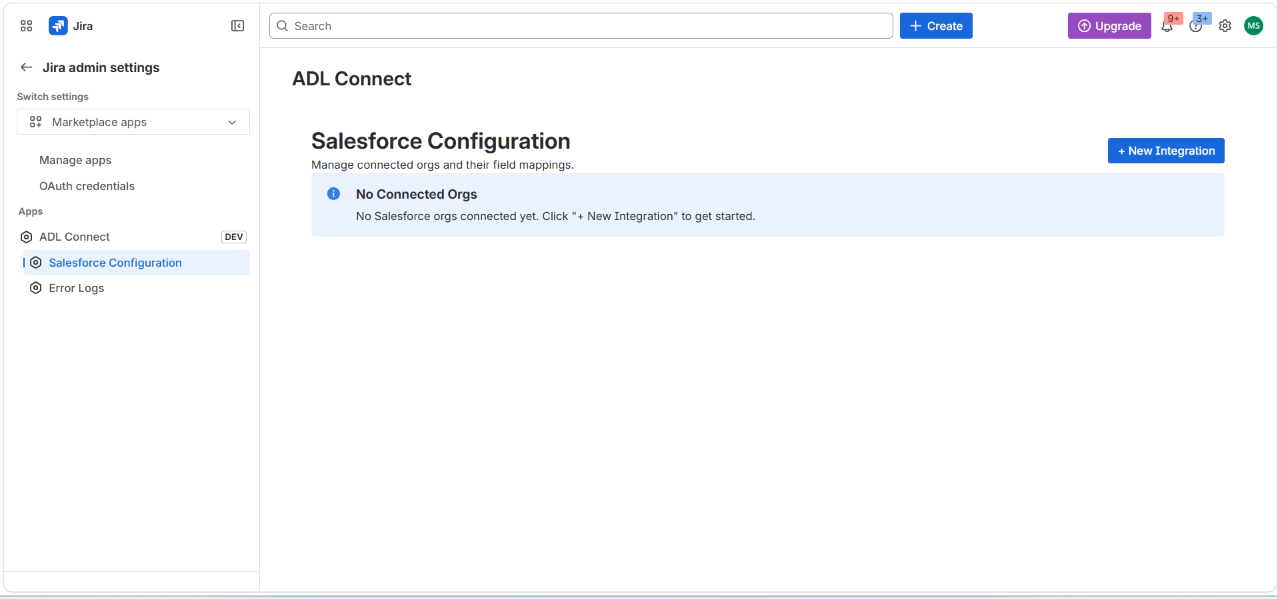Click the + New Integration button
Screen dimensions: 1277x599
1166,151
